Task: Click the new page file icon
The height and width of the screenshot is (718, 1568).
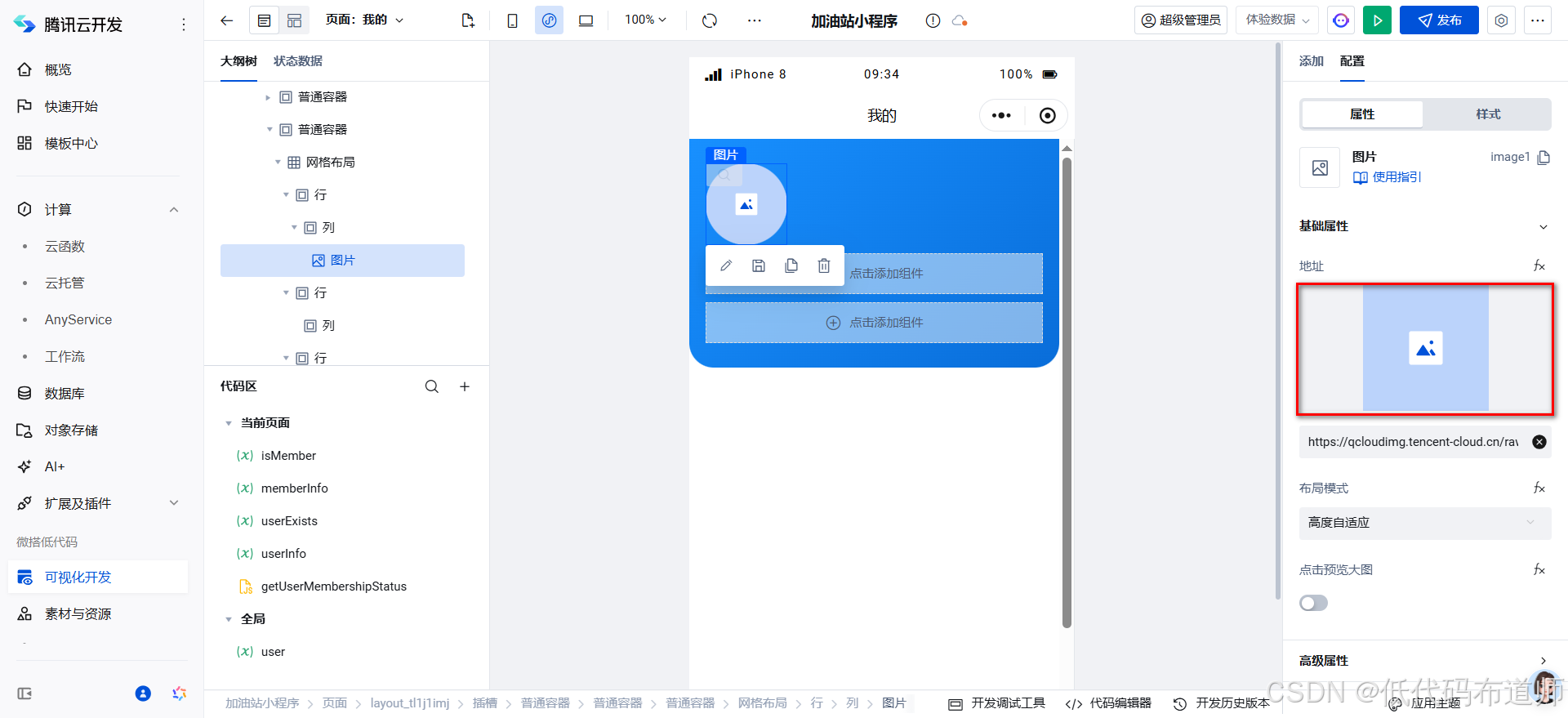Action: pyautogui.click(x=468, y=20)
